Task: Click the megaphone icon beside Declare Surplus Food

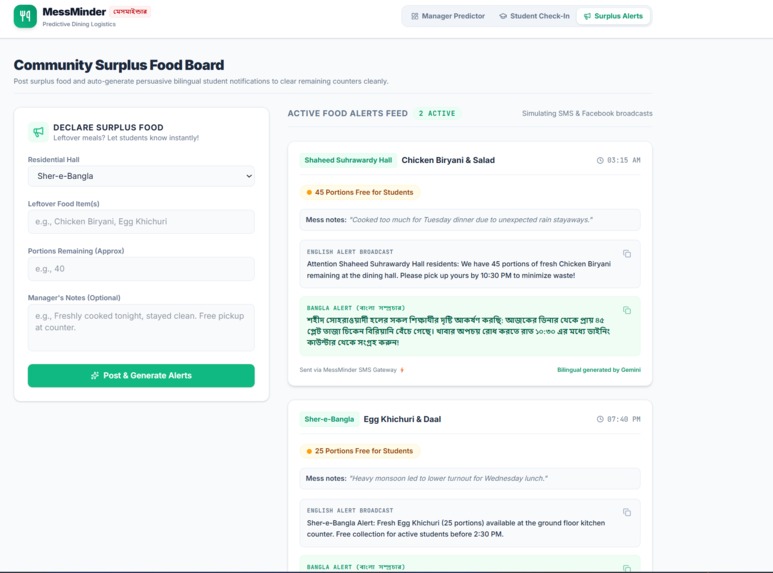Action: 38,132
